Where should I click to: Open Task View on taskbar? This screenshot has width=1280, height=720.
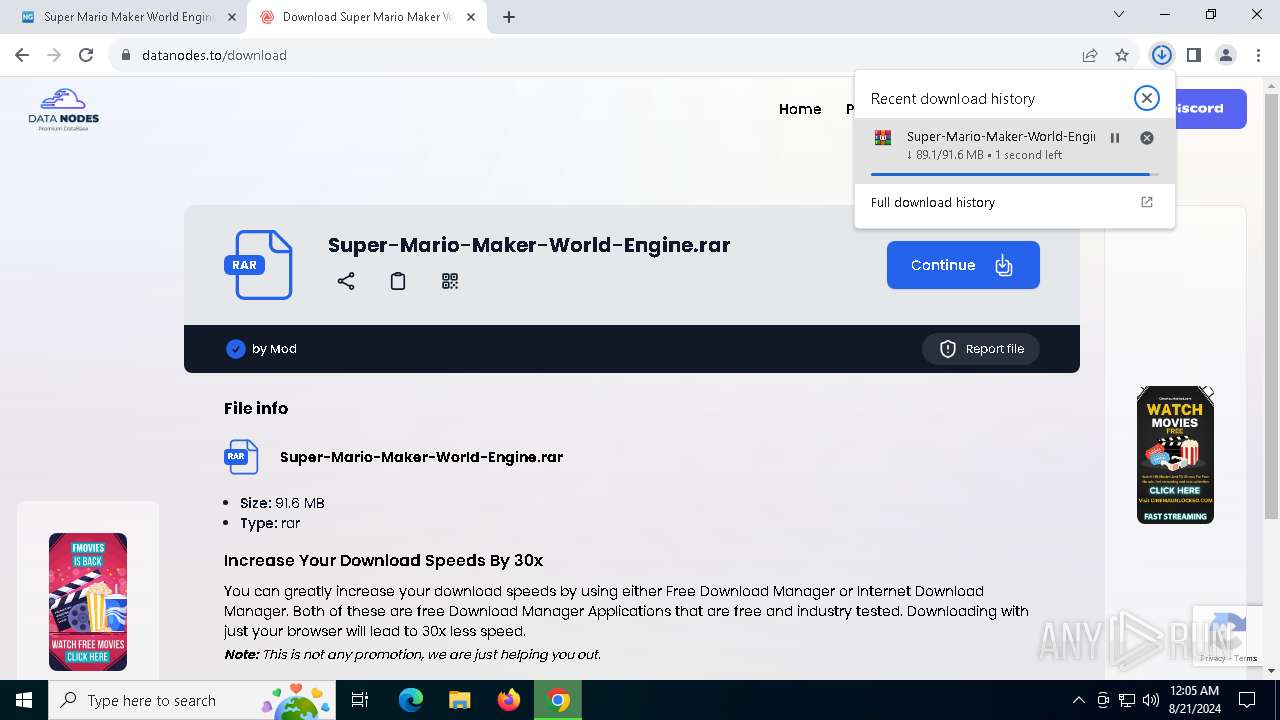click(360, 700)
